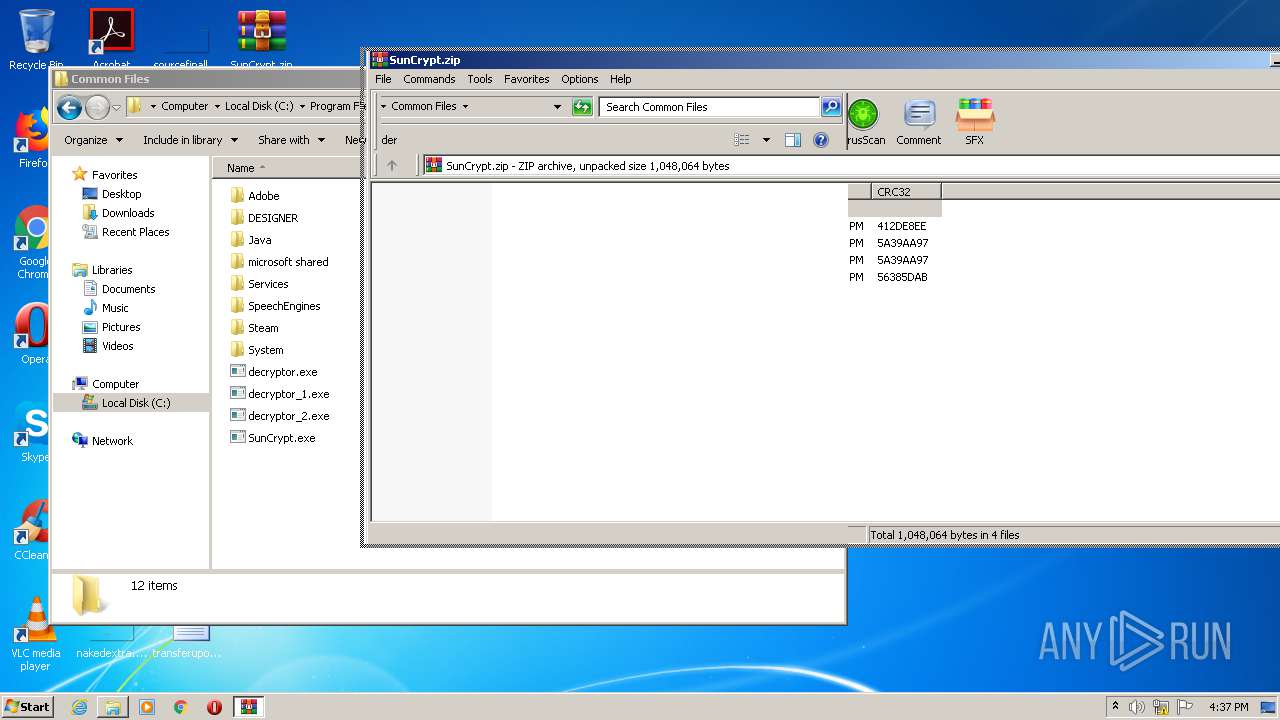Click the change view icon
The image size is (1280, 720).
click(x=742, y=140)
